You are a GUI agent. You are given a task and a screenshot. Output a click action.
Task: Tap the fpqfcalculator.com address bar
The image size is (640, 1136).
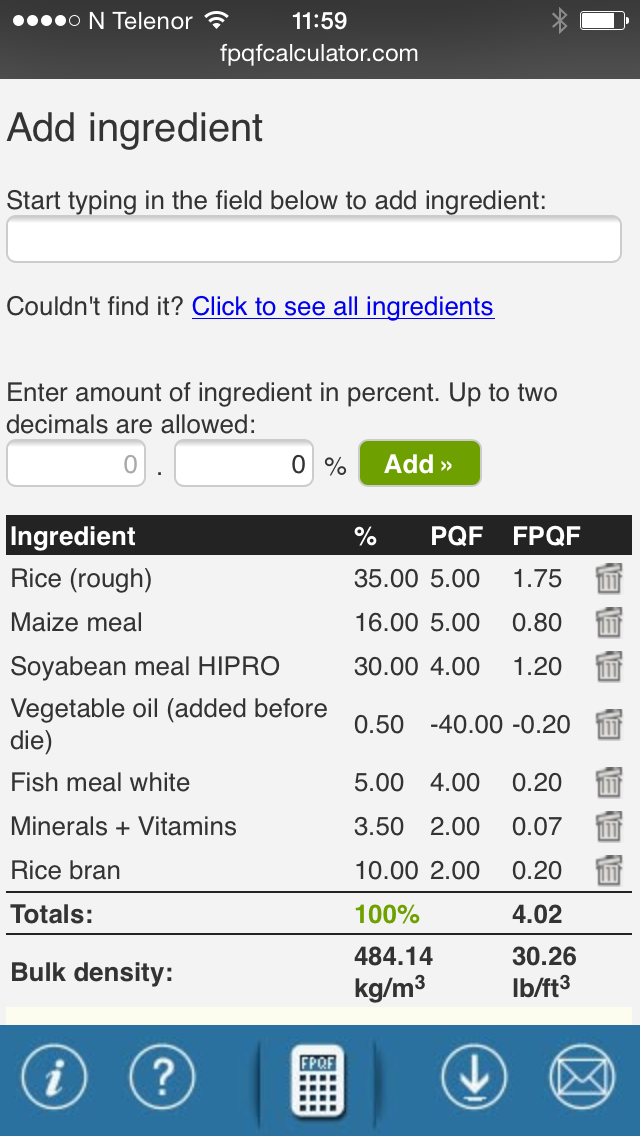point(320,54)
